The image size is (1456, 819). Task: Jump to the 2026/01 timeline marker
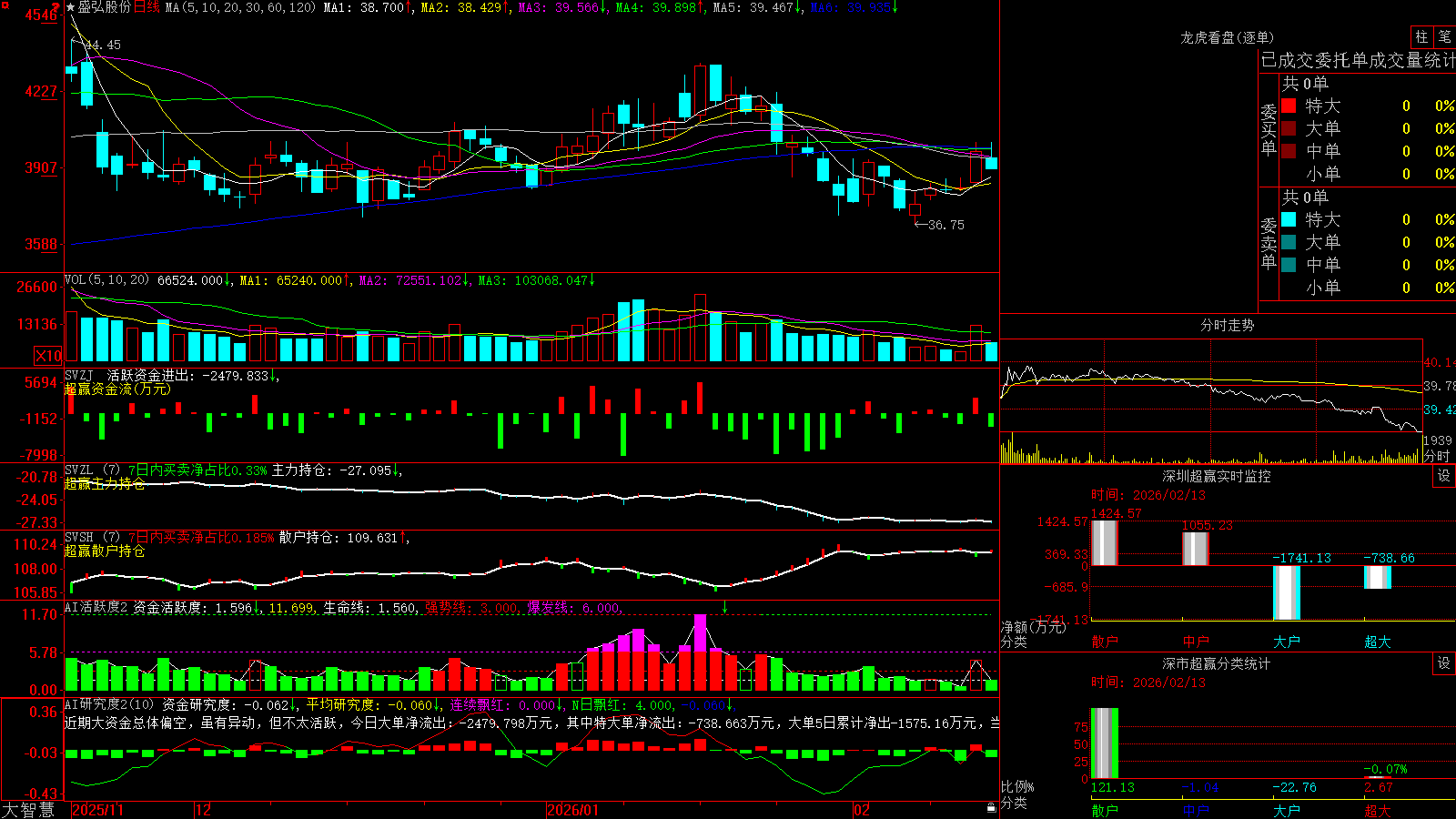pyautogui.click(x=573, y=810)
